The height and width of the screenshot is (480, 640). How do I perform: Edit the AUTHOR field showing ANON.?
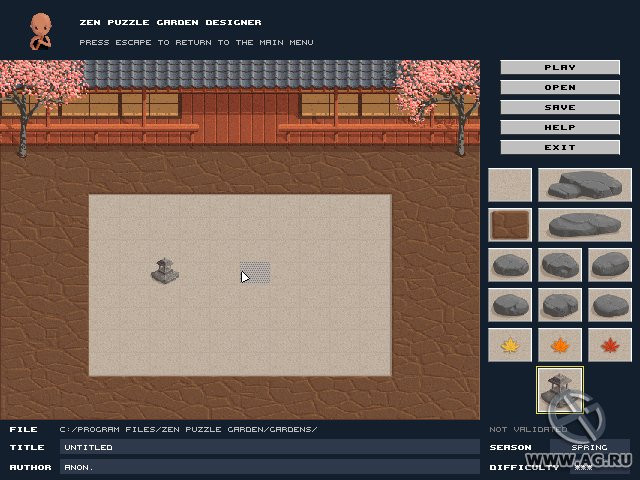point(270,467)
